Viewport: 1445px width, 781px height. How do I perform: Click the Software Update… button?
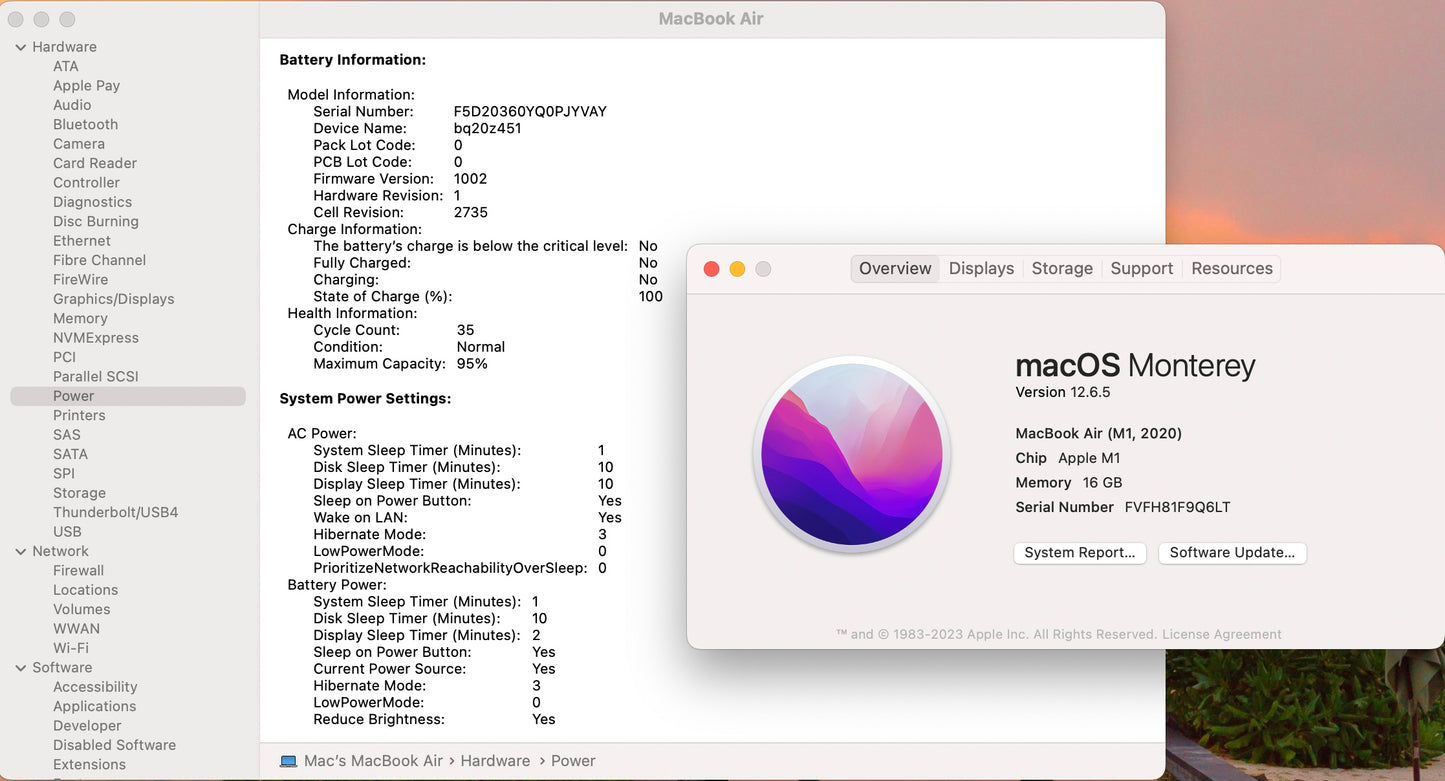pyautogui.click(x=1232, y=553)
